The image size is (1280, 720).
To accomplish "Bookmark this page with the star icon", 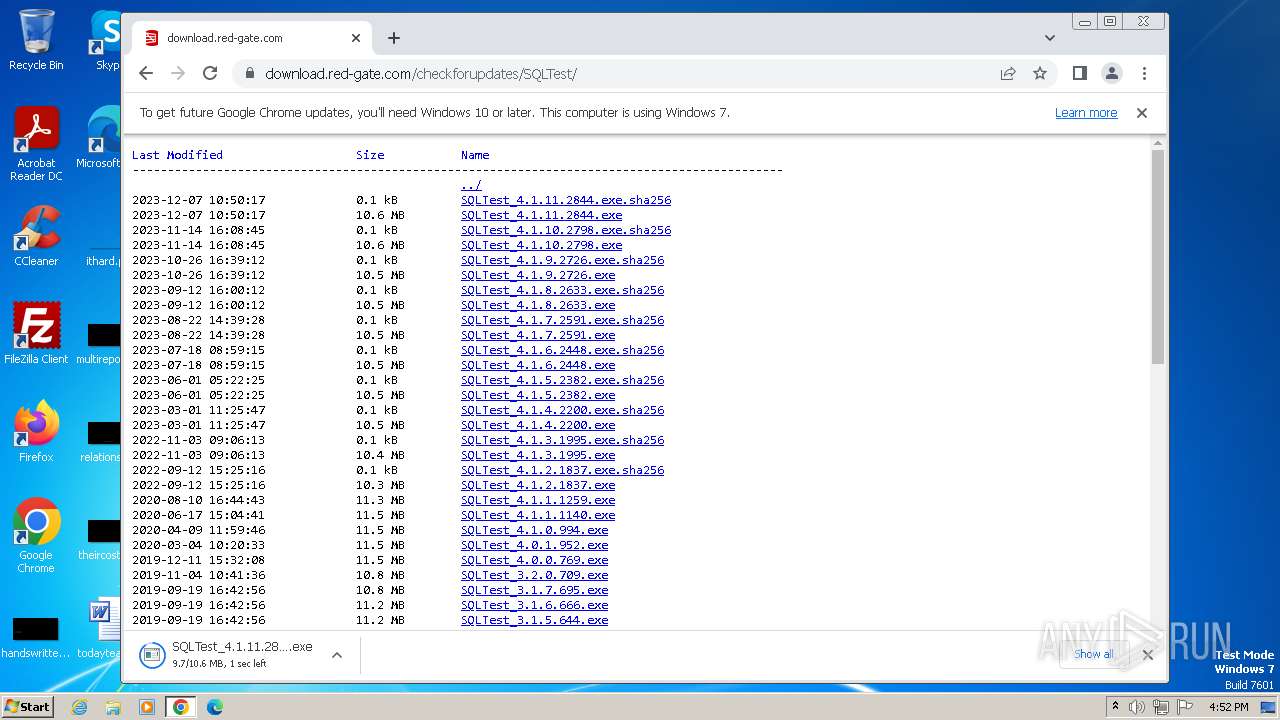I will 1040,73.
